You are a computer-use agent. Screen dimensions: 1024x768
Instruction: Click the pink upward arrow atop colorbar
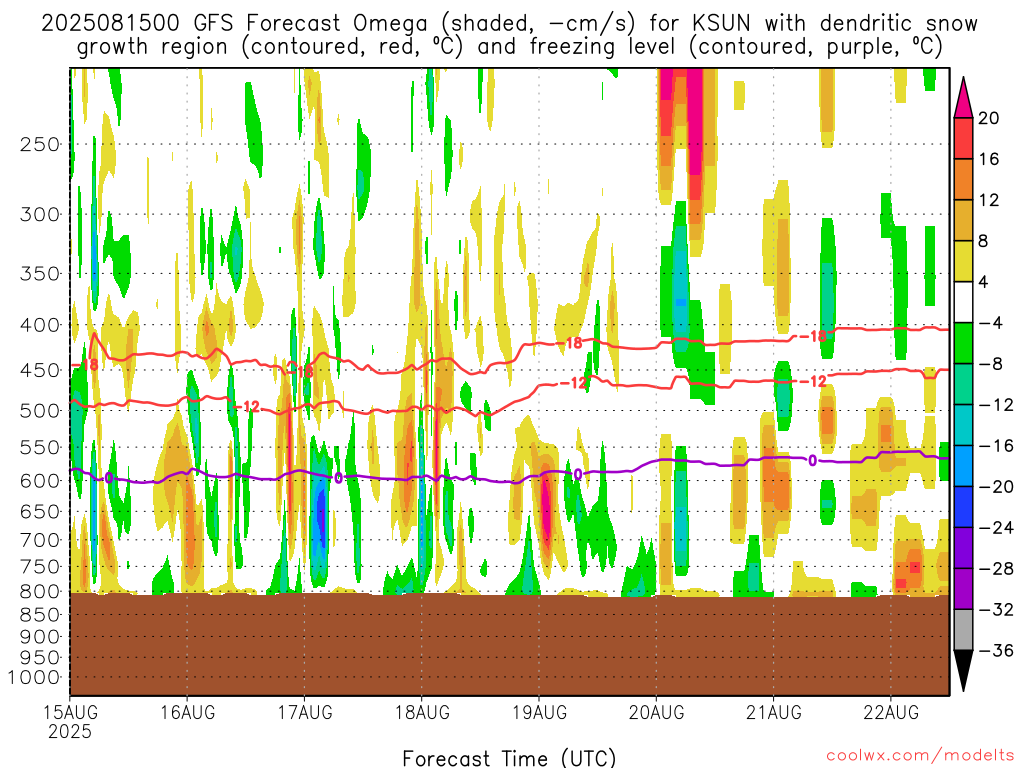click(x=963, y=97)
